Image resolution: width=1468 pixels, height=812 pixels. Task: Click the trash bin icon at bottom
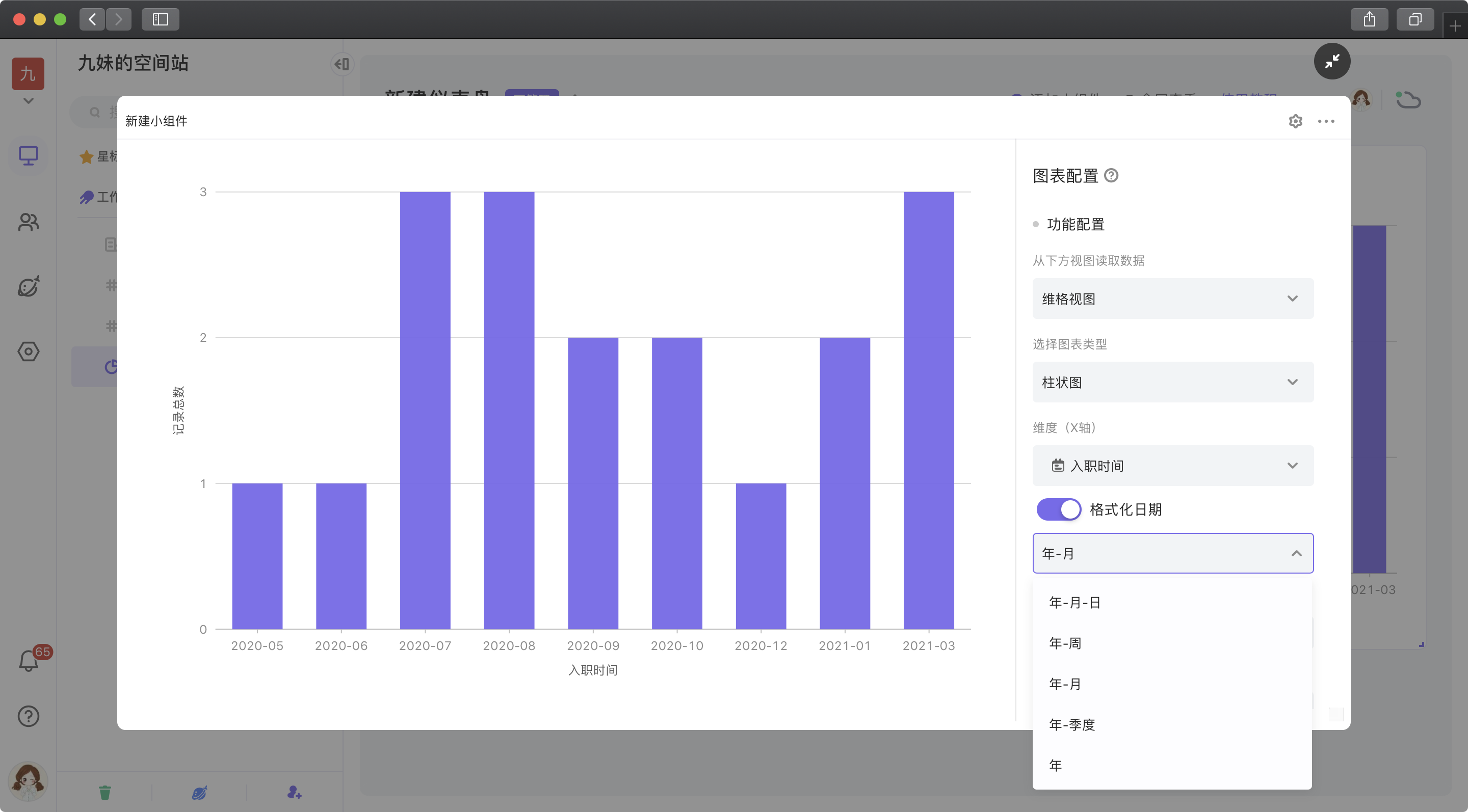[105, 792]
